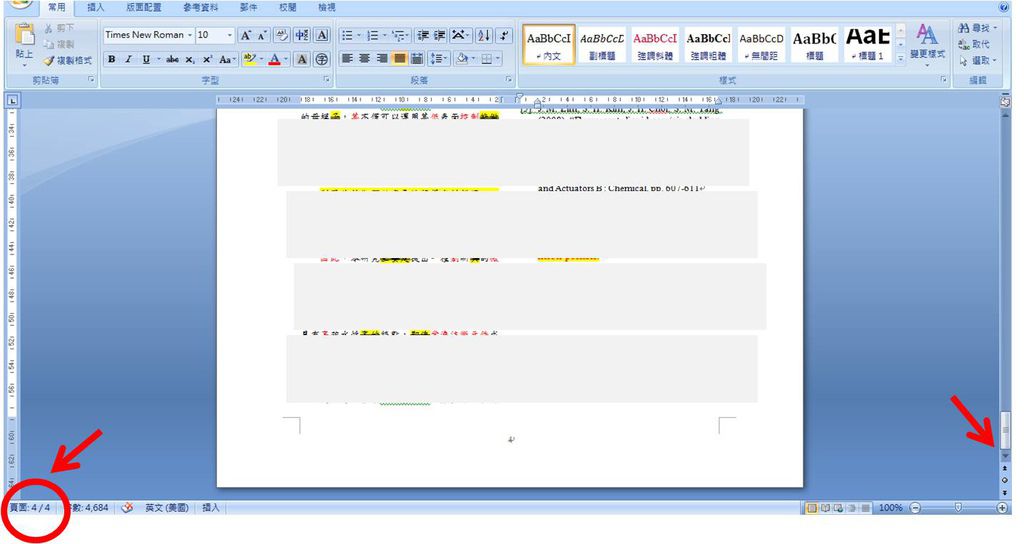Align text left
This screenshot has height=544, width=1024.
[347, 59]
